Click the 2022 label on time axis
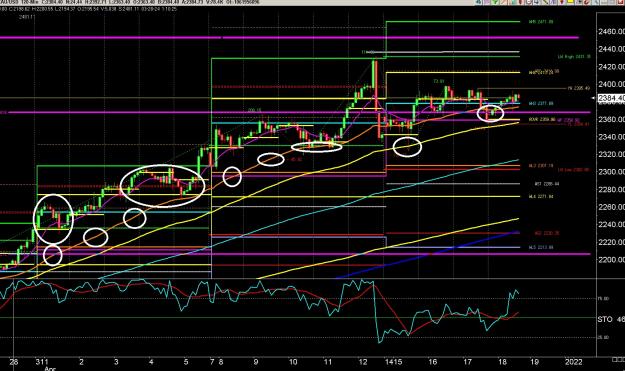Viewport: 625px width, 371px height. (x=574, y=362)
